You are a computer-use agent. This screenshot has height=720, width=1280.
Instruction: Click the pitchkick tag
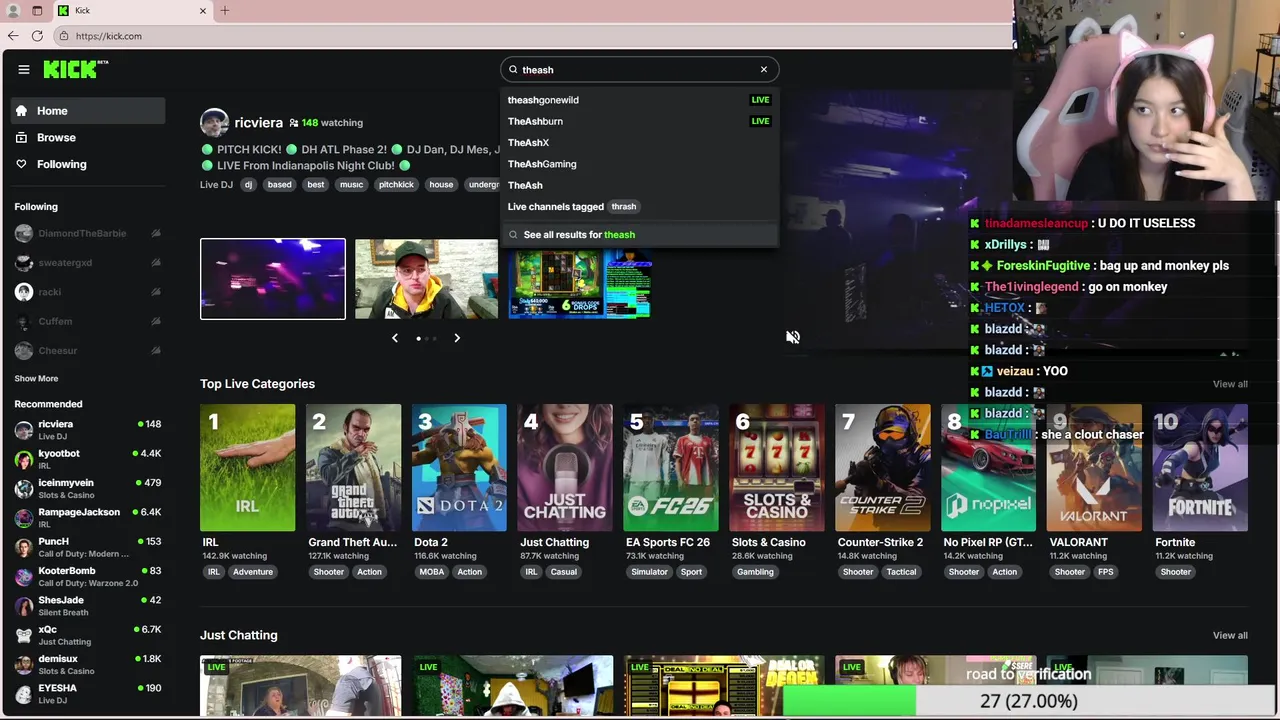(396, 184)
